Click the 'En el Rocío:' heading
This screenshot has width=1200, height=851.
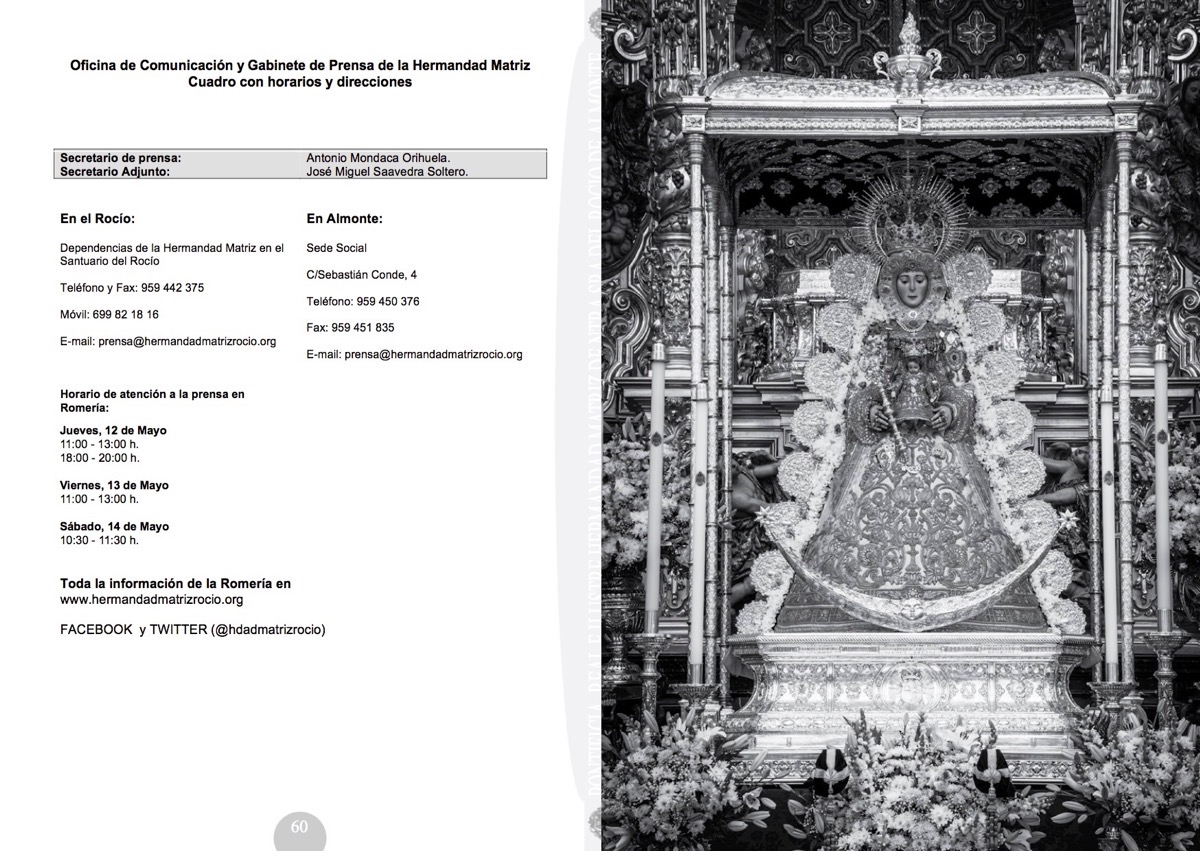[97, 219]
